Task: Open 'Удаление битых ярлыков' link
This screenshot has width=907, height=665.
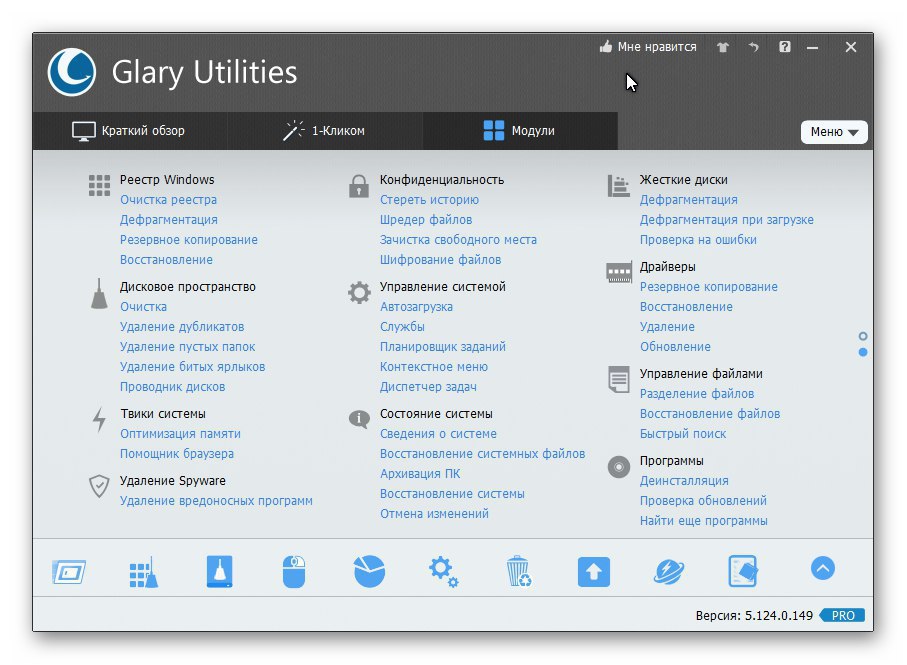Action: [192, 367]
